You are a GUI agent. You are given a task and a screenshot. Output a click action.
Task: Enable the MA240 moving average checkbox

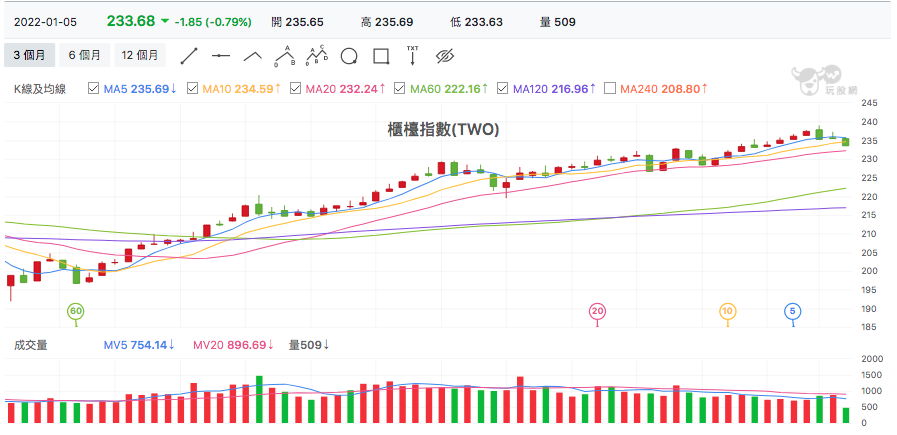[x=610, y=89]
